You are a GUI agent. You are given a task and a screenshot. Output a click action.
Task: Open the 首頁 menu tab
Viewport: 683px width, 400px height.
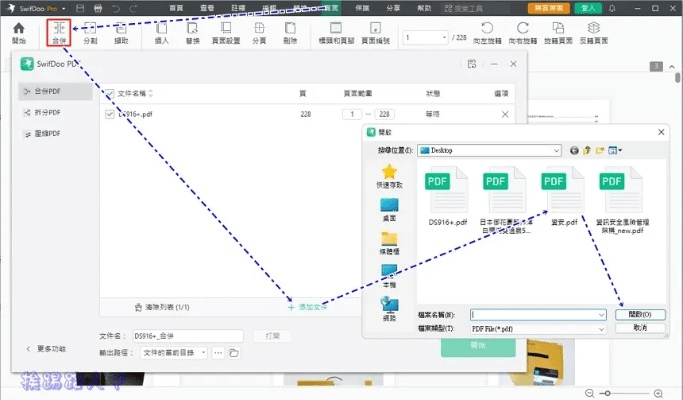coord(176,8)
